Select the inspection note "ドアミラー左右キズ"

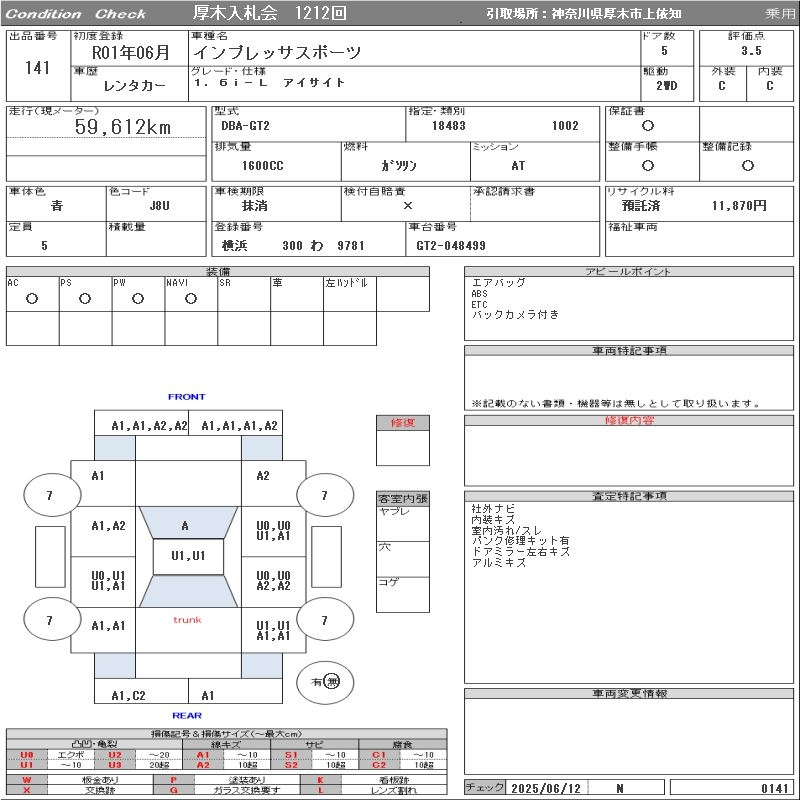521,552
